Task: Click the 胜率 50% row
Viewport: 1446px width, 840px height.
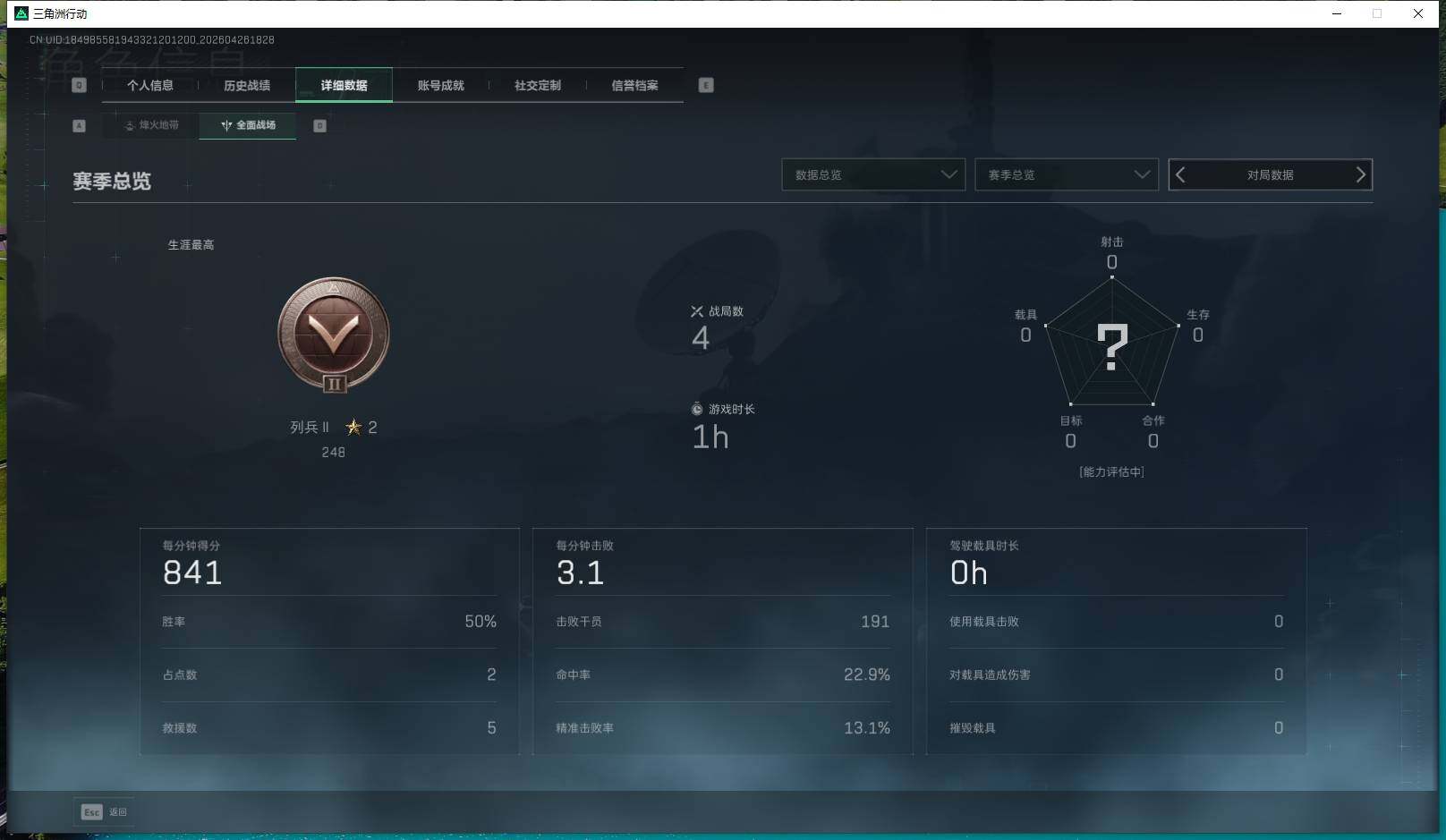Action: (x=329, y=622)
